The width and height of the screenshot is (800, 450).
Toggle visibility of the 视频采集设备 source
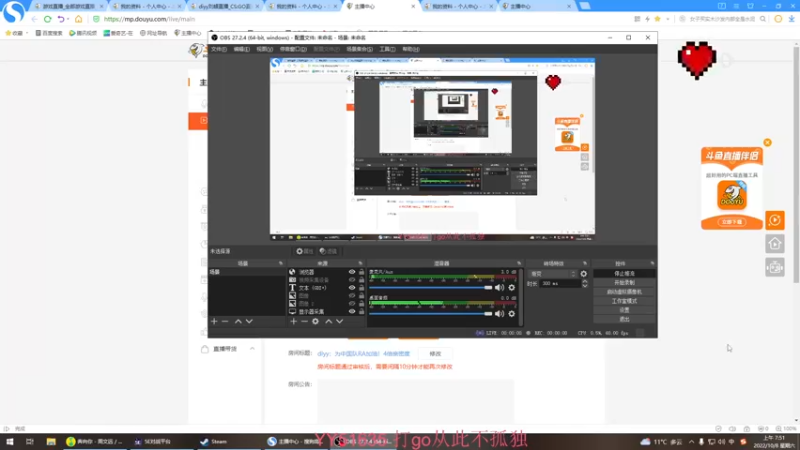352,280
